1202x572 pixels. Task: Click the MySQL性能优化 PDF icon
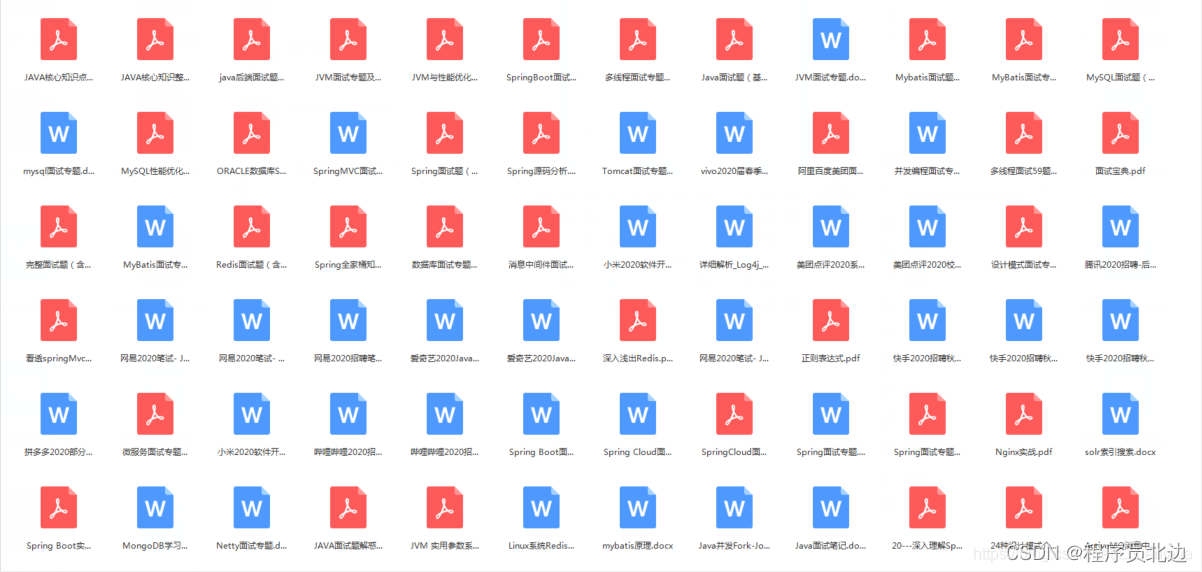click(x=155, y=133)
